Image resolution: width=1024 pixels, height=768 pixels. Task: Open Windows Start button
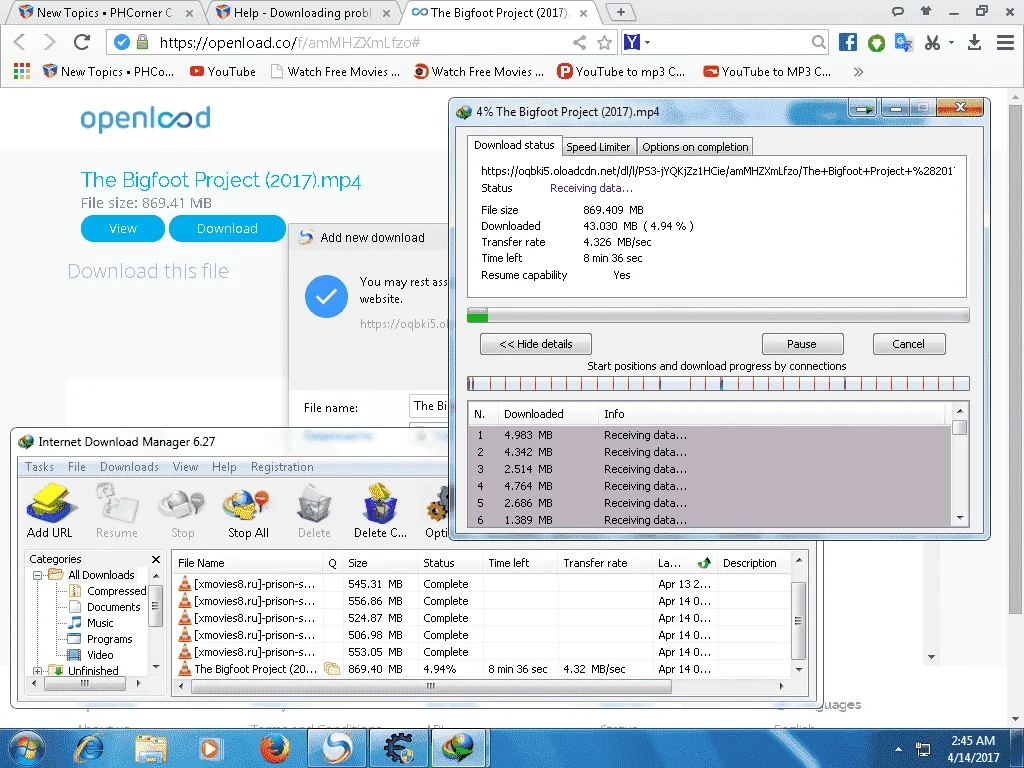pyautogui.click(x=26, y=748)
